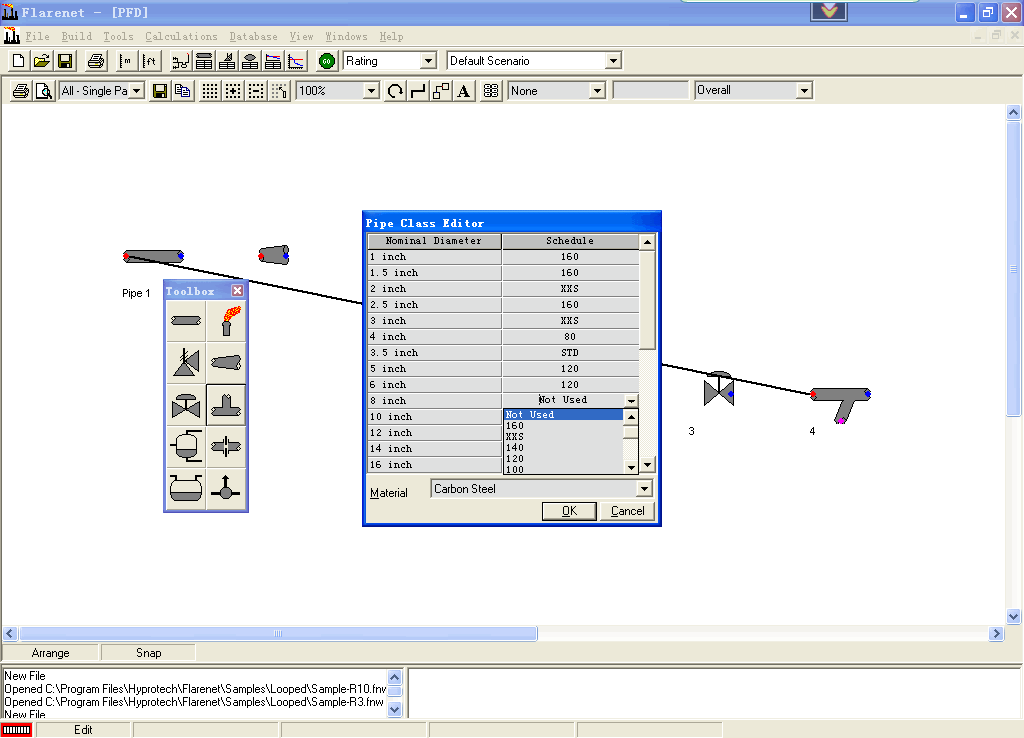Open the Carbon Steel Material dropdown
The image size is (1024, 738).
644,489
